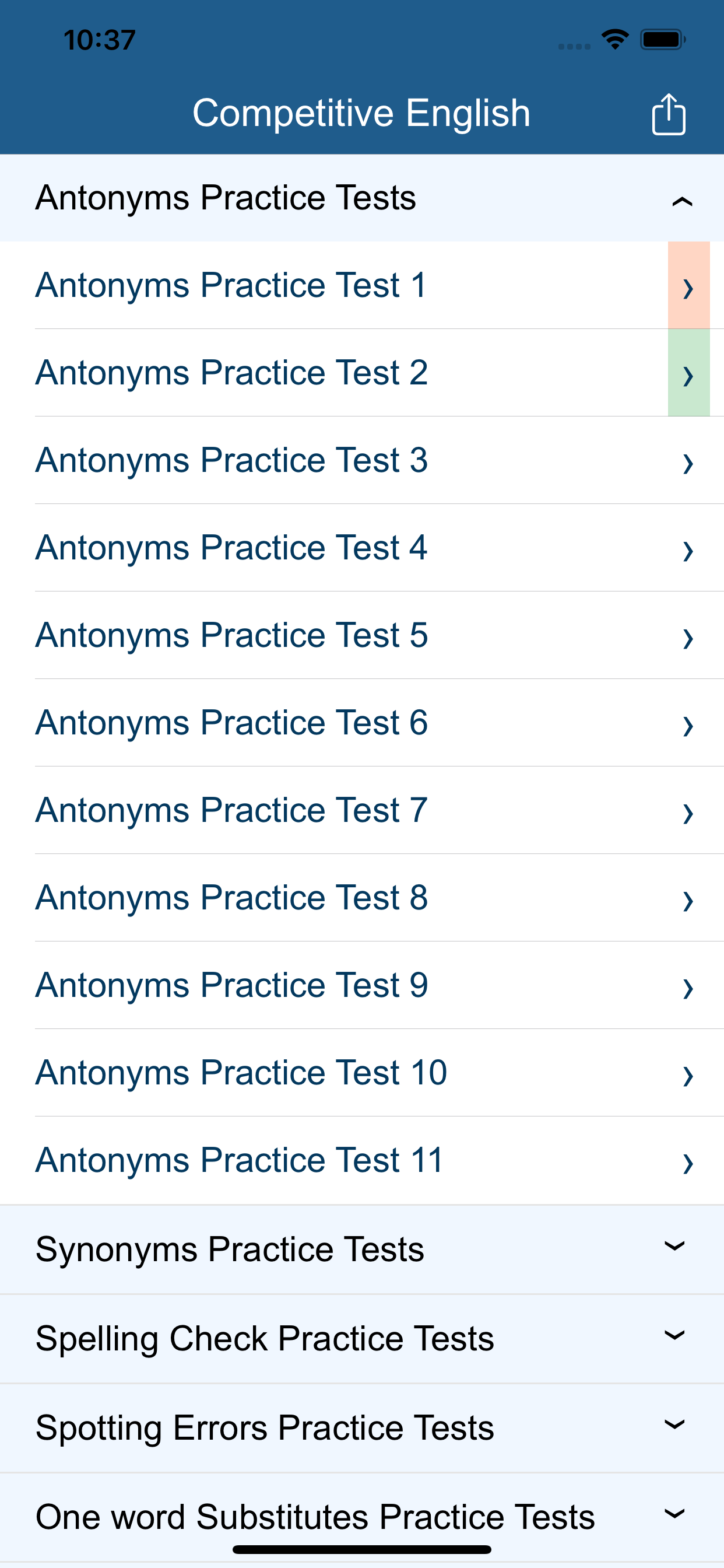This screenshot has height=1568, width=724.
Task: Tap the red chevron for Test 1
Action: [688, 286]
